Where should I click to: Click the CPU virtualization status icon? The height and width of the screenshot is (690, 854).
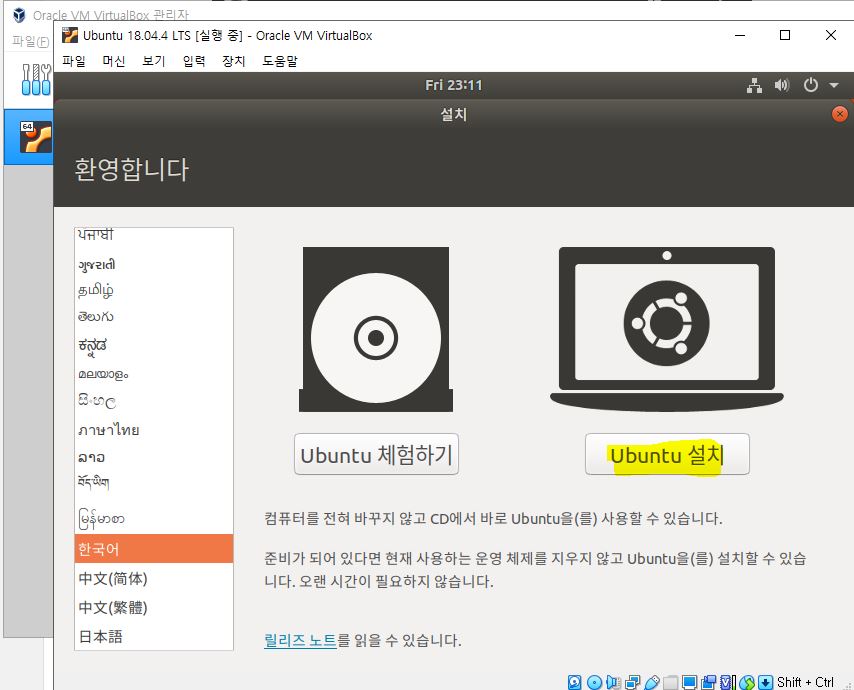(727, 682)
